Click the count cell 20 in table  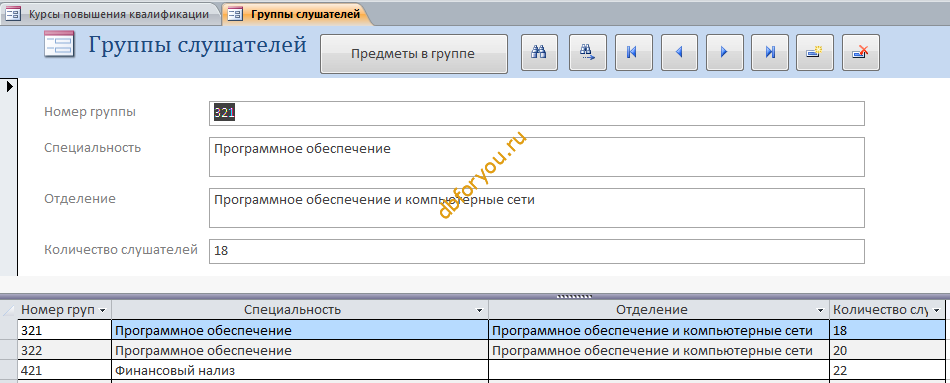pyautogui.click(x=888, y=350)
